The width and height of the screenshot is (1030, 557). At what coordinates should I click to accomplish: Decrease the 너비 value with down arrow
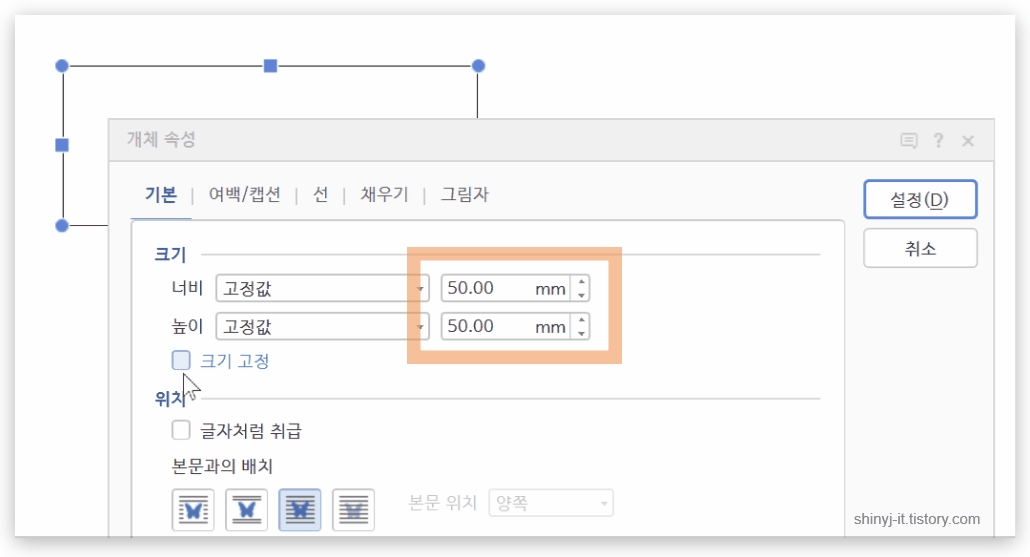click(x=581, y=295)
